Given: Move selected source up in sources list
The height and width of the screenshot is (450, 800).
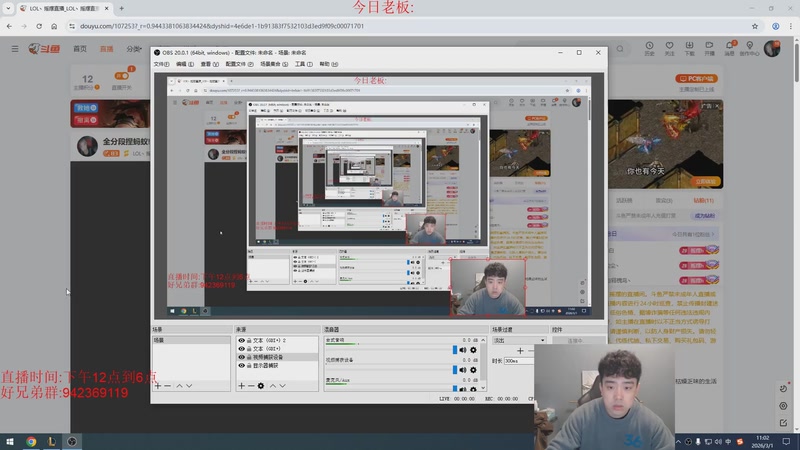Looking at the screenshot, I should (272, 386).
